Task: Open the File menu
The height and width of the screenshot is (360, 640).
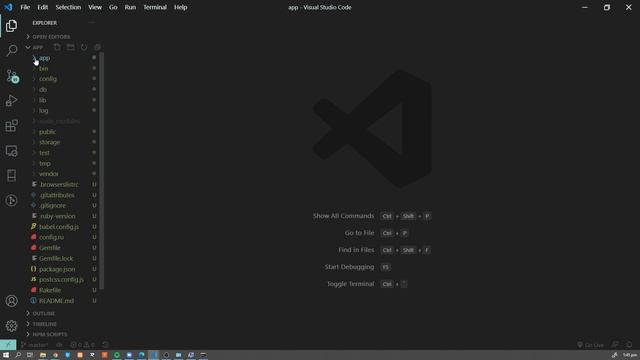Action: (25, 7)
